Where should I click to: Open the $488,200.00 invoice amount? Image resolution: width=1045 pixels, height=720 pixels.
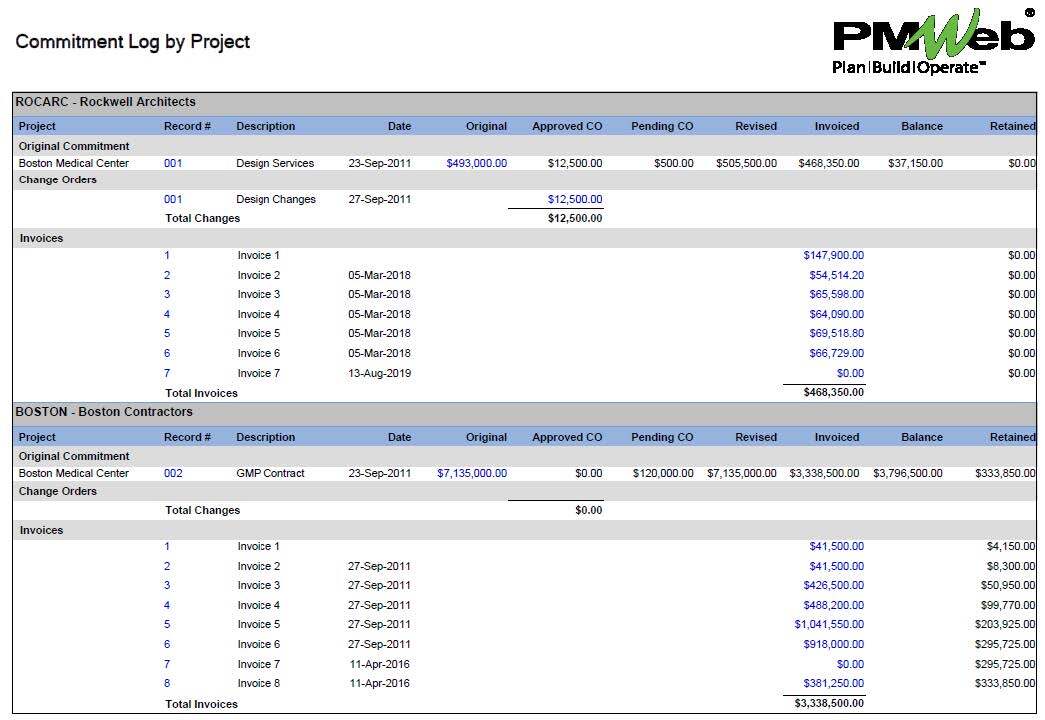(833, 605)
